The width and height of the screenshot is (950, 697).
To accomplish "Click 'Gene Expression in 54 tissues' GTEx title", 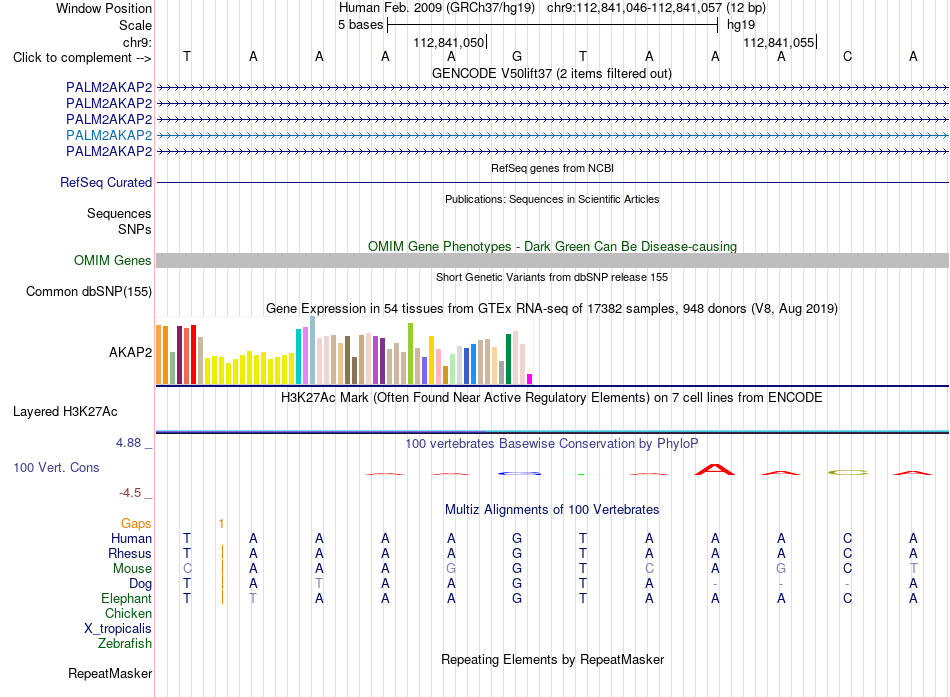I will [x=552, y=308].
